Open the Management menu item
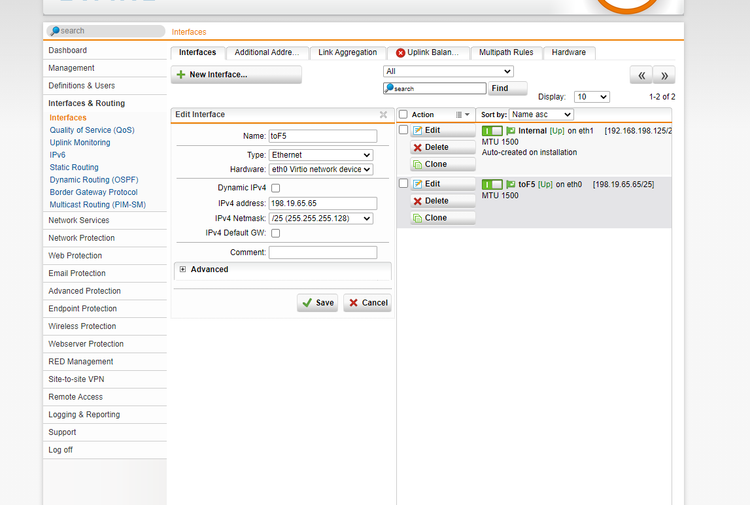Image resolution: width=750 pixels, height=505 pixels. [x=105, y=68]
